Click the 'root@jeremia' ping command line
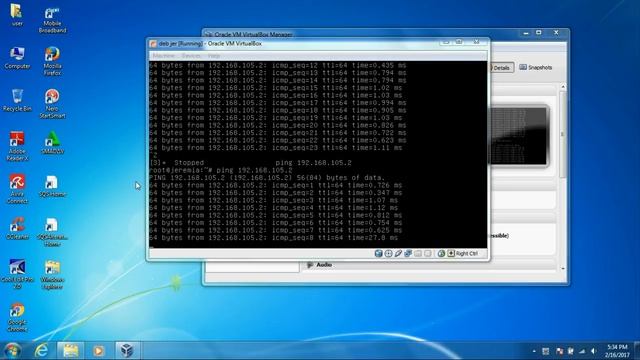 click(221, 170)
